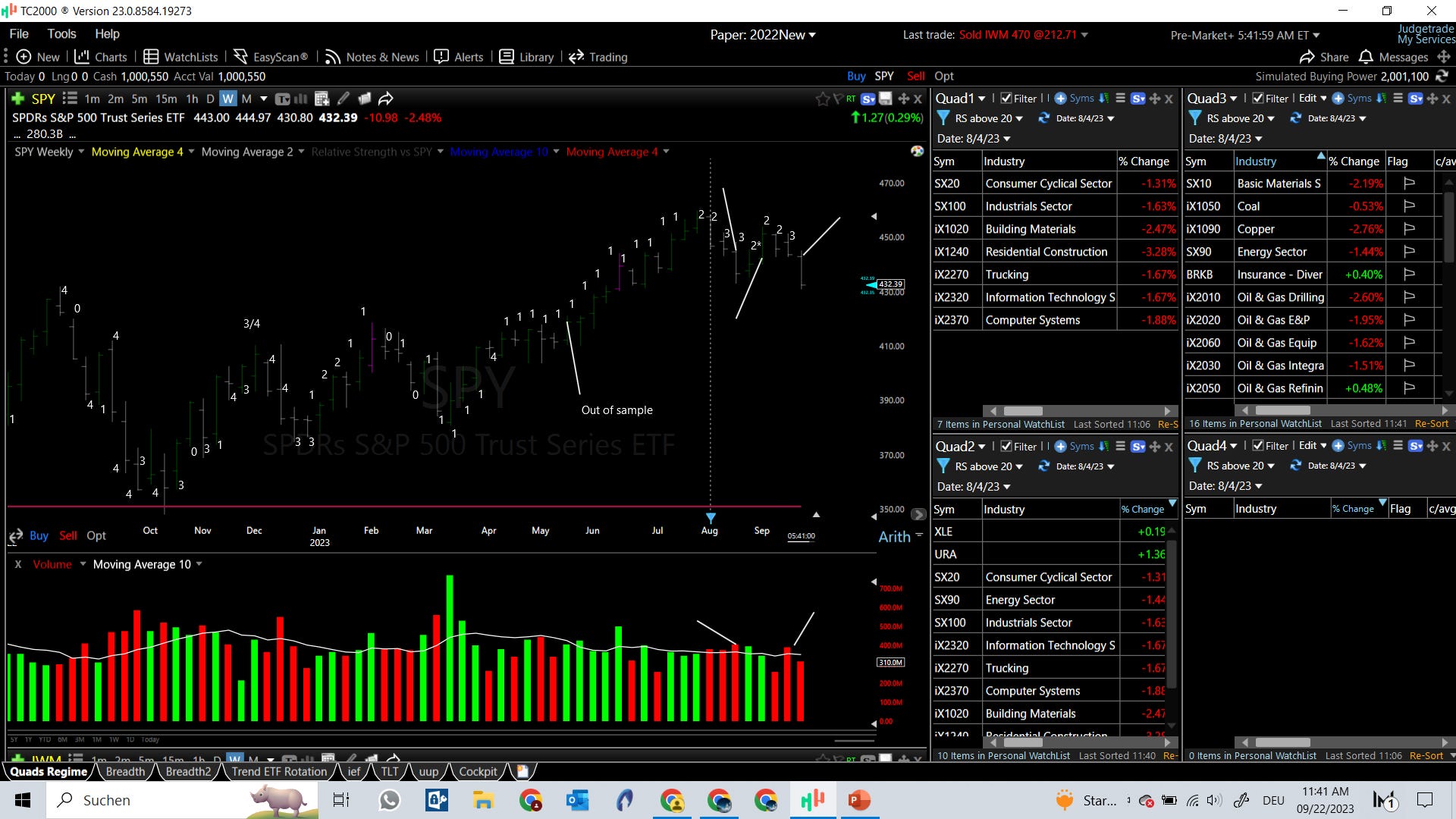Open Judgetrade My Services link
Viewport: 1456px width, 819px height.
click(1426, 34)
